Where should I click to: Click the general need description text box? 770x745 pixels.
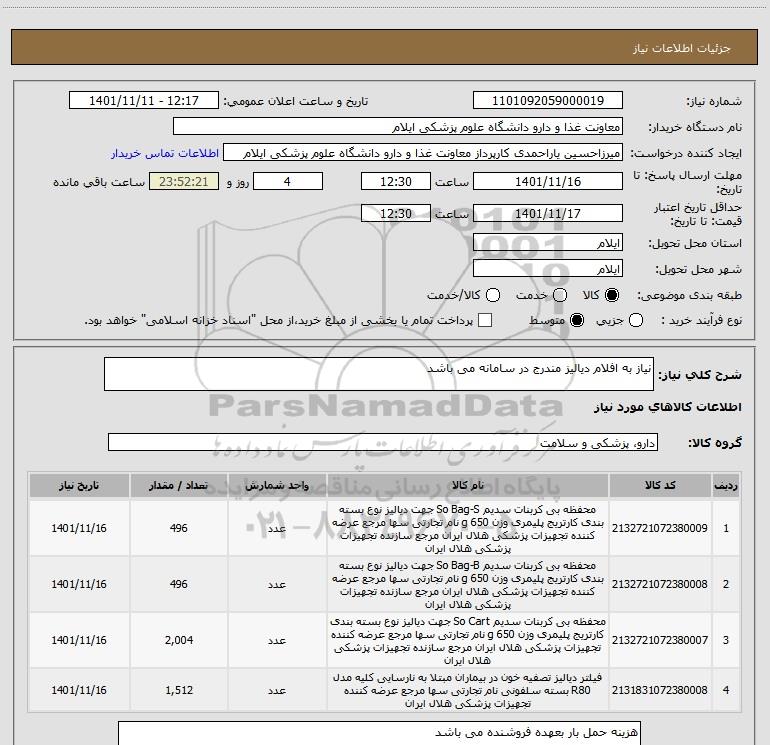(x=379, y=374)
